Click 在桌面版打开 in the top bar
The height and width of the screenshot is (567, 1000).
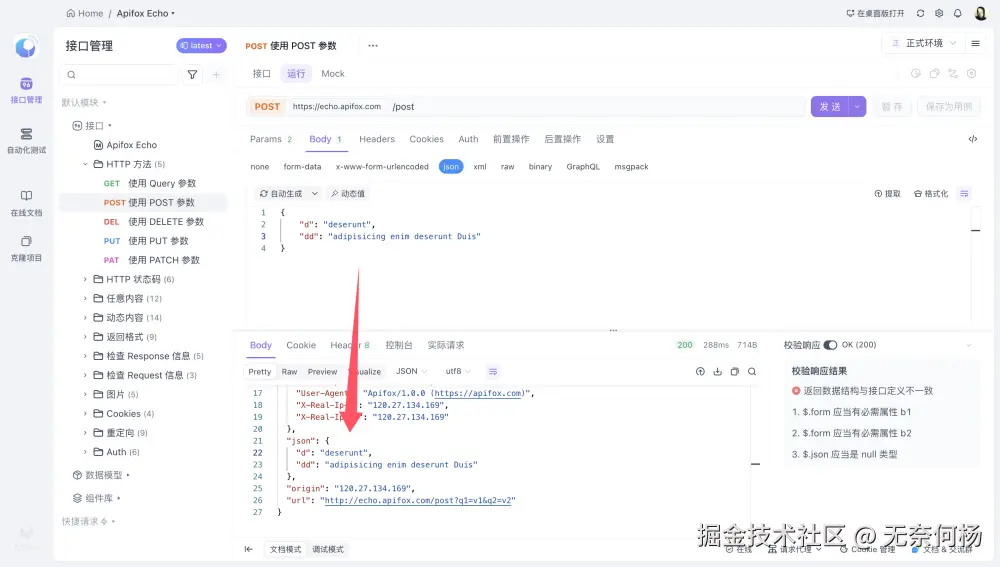(x=875, y=13)
